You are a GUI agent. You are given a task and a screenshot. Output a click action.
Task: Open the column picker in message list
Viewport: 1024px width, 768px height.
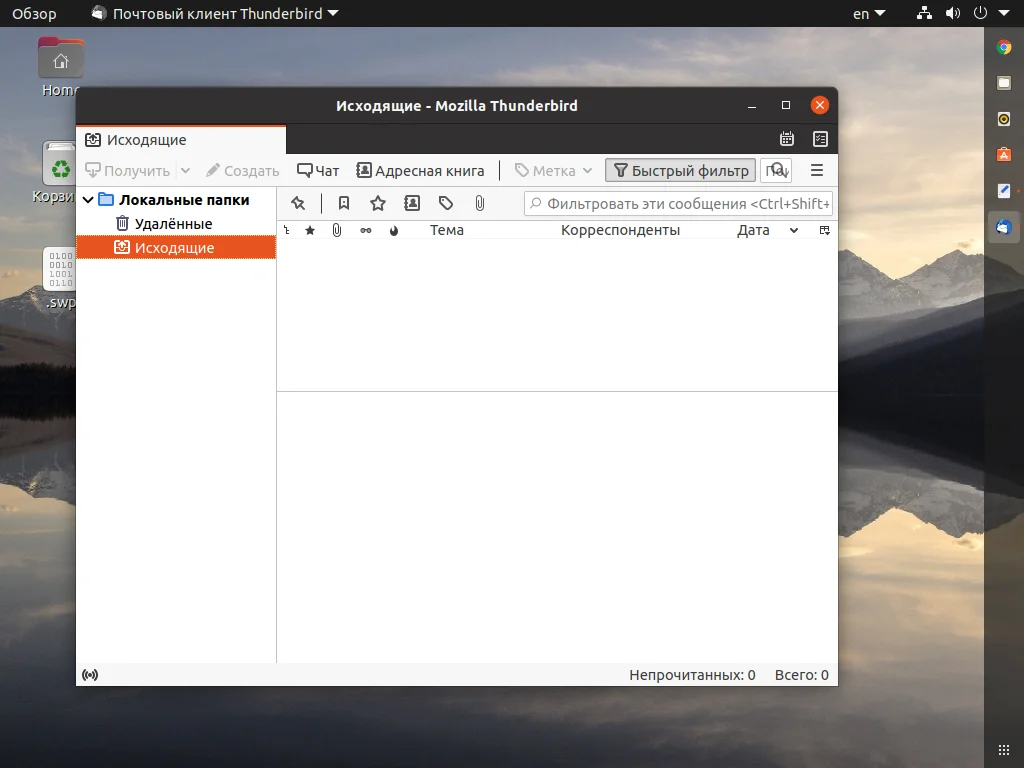824,230
